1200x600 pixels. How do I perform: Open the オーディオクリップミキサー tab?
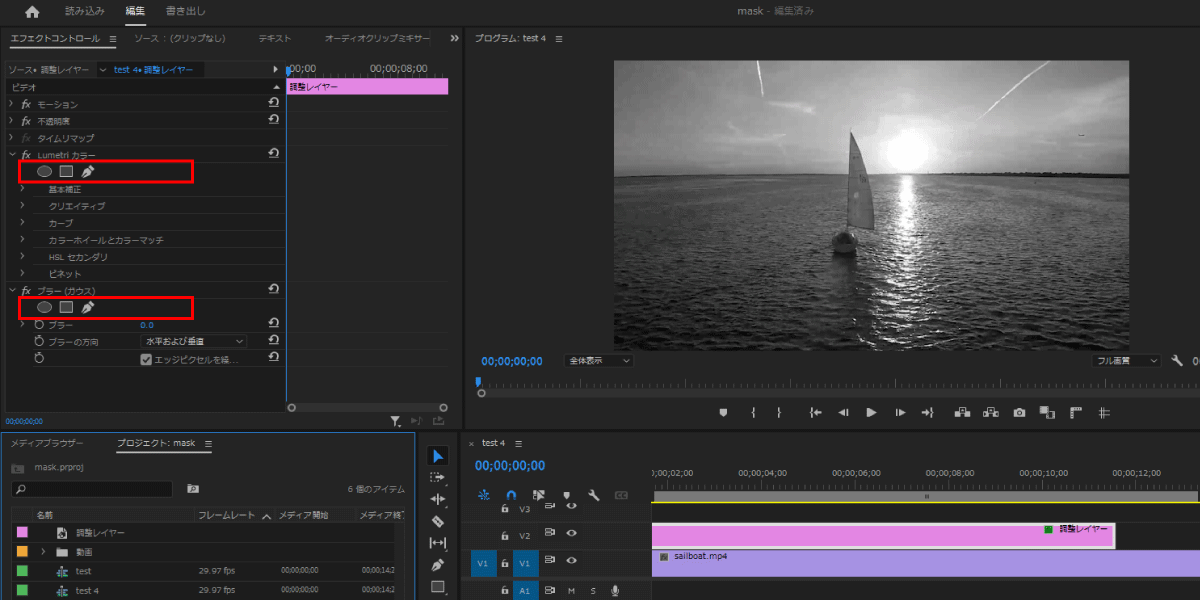coord(377,39)
